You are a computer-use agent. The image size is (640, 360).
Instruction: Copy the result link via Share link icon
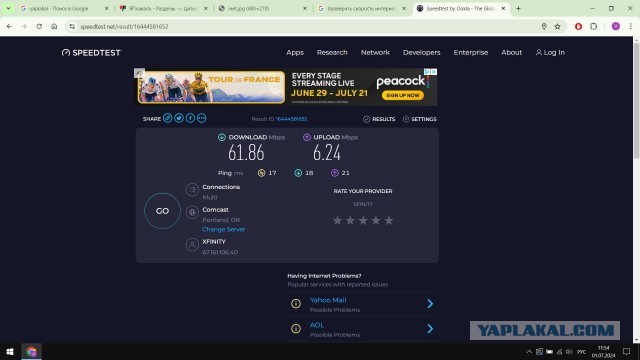coord(167,118)
